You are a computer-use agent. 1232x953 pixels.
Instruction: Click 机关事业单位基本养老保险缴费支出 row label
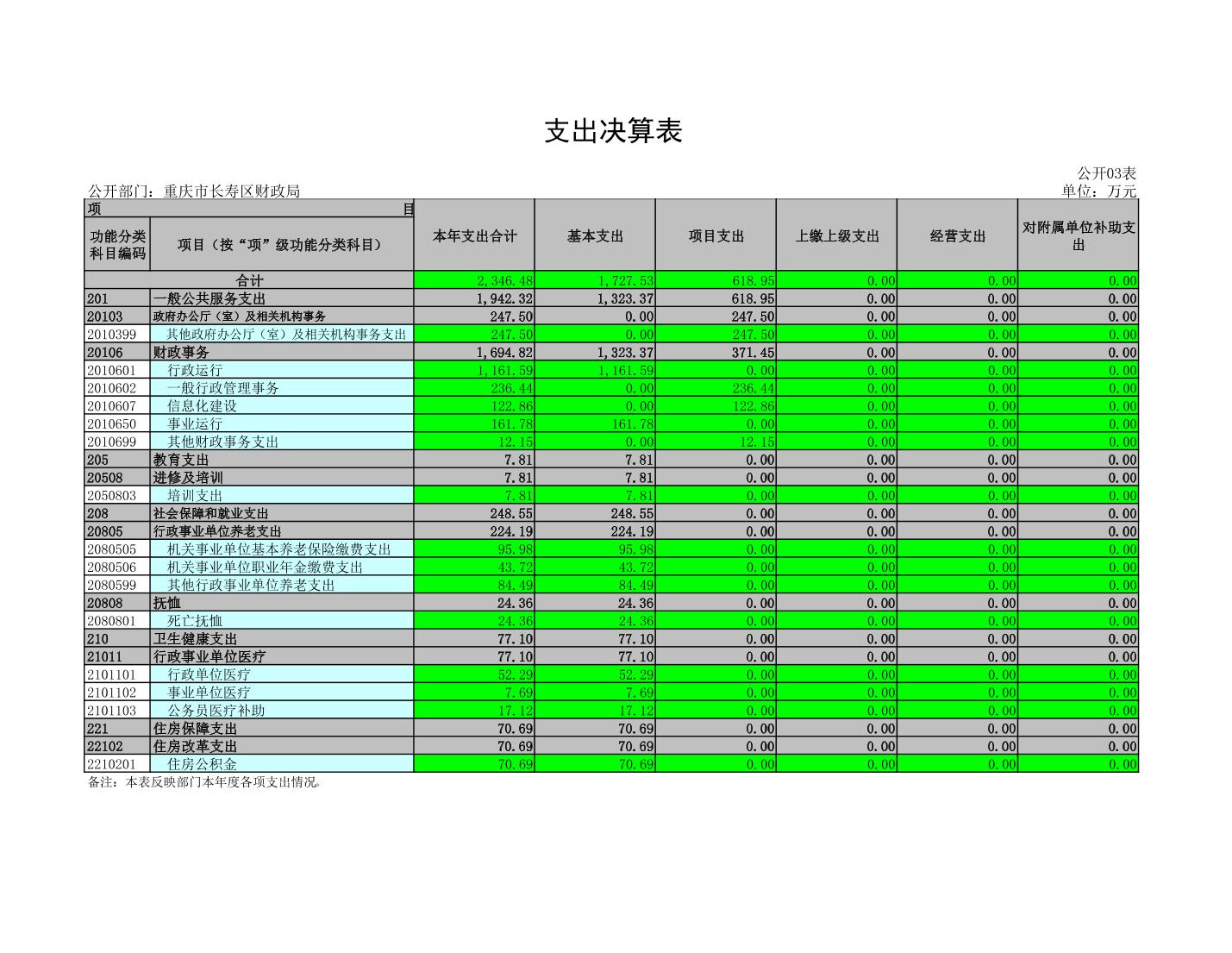[278, 549]
